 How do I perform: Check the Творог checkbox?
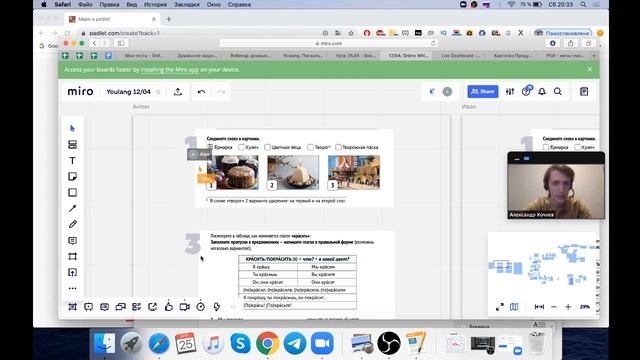pyautogui.click(x=310, y=147)
